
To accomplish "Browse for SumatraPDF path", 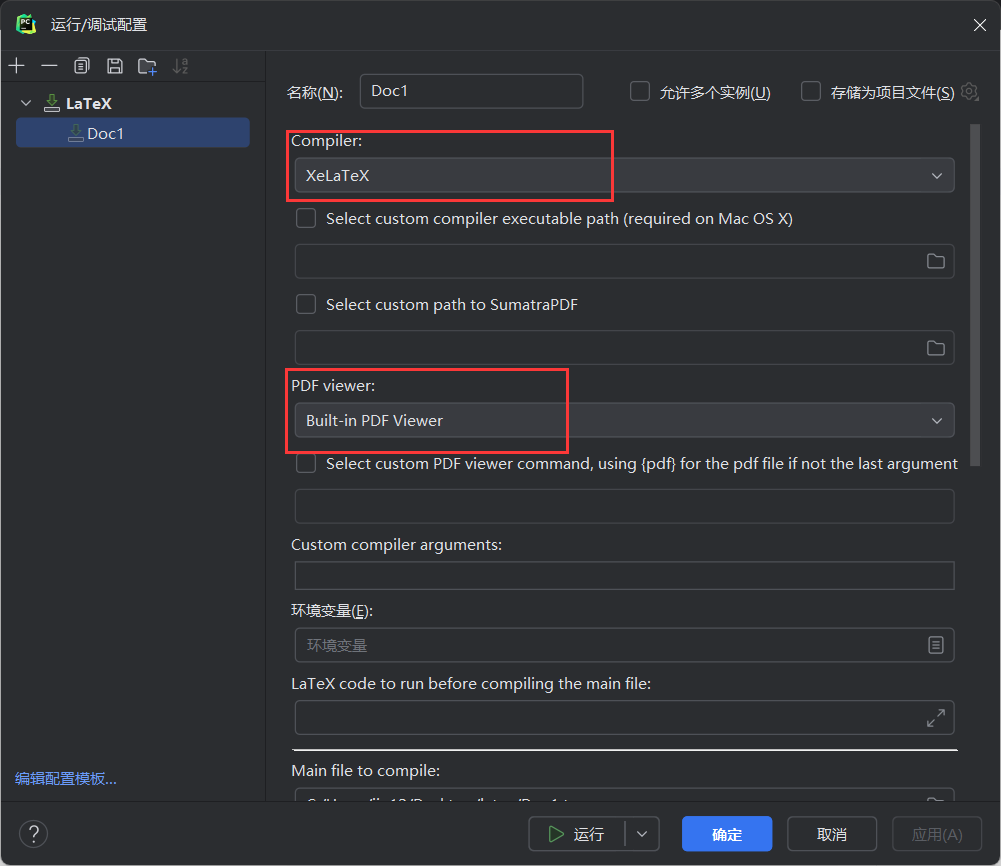I will coord(935,348).
